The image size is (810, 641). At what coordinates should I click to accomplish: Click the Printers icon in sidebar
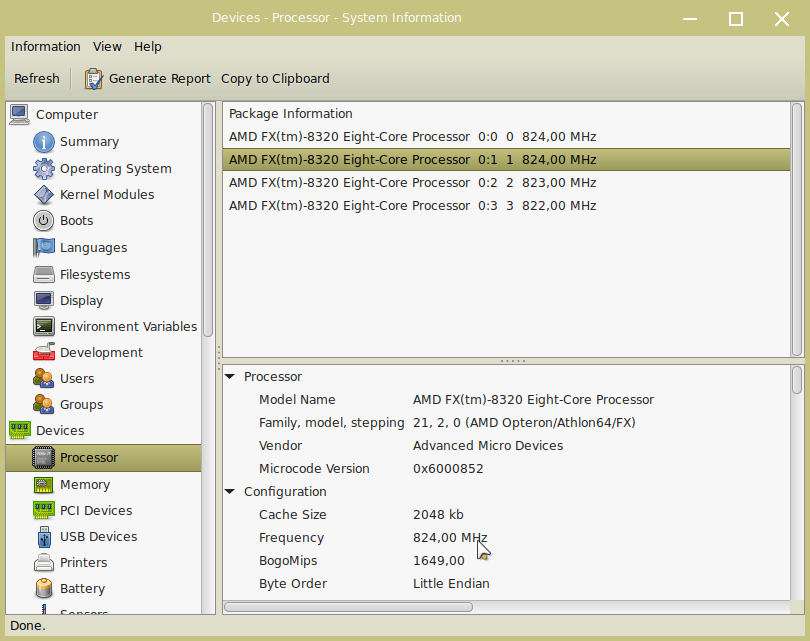[x=43, y=562]
